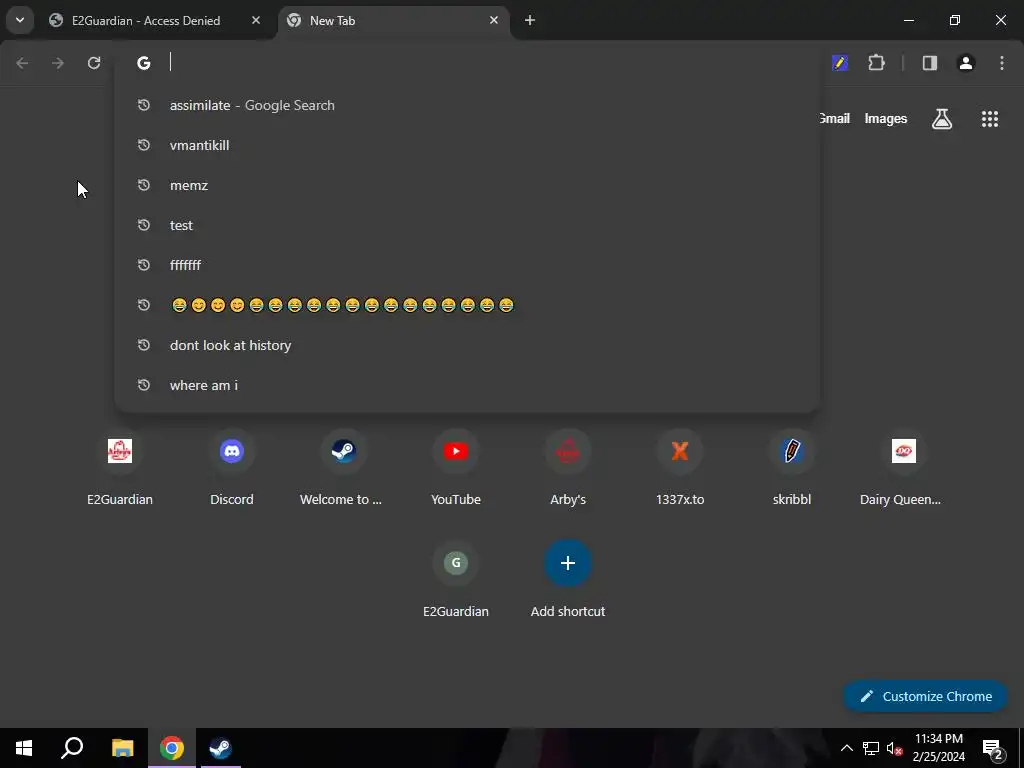Open File Explorer from taskbar
This screenshot has width=1024, height=768.
(x=122, y=748)
